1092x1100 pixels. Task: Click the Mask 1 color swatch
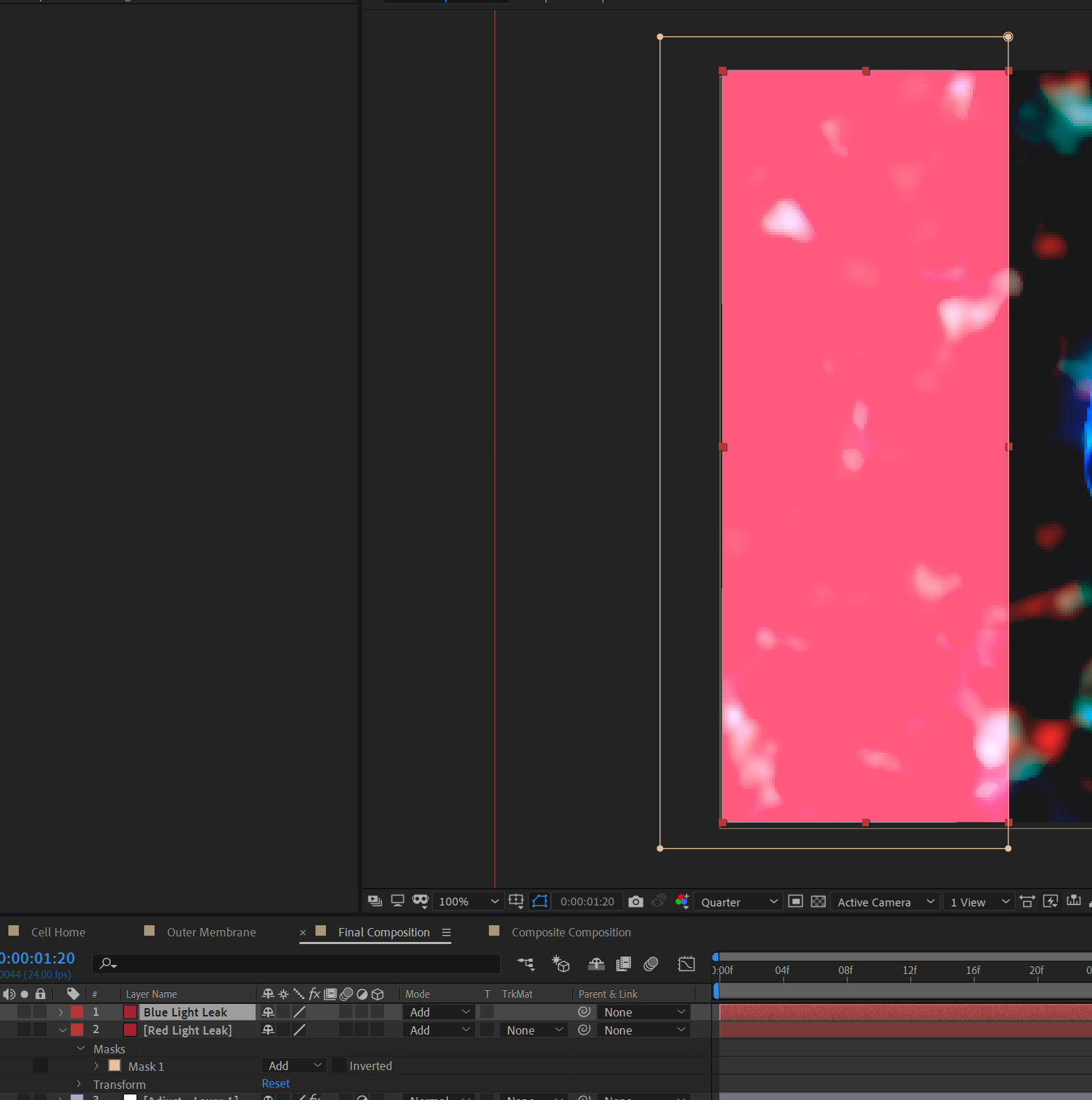(x=115, y=1066)
